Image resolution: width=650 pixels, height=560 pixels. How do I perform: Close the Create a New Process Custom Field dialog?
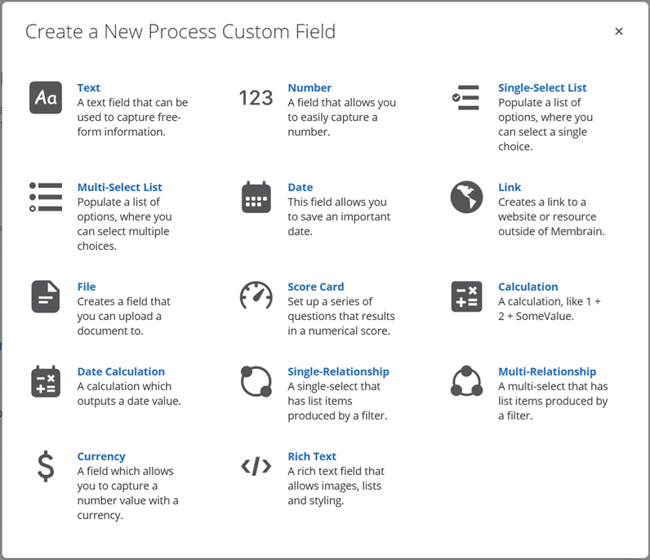tap(619, 32)
